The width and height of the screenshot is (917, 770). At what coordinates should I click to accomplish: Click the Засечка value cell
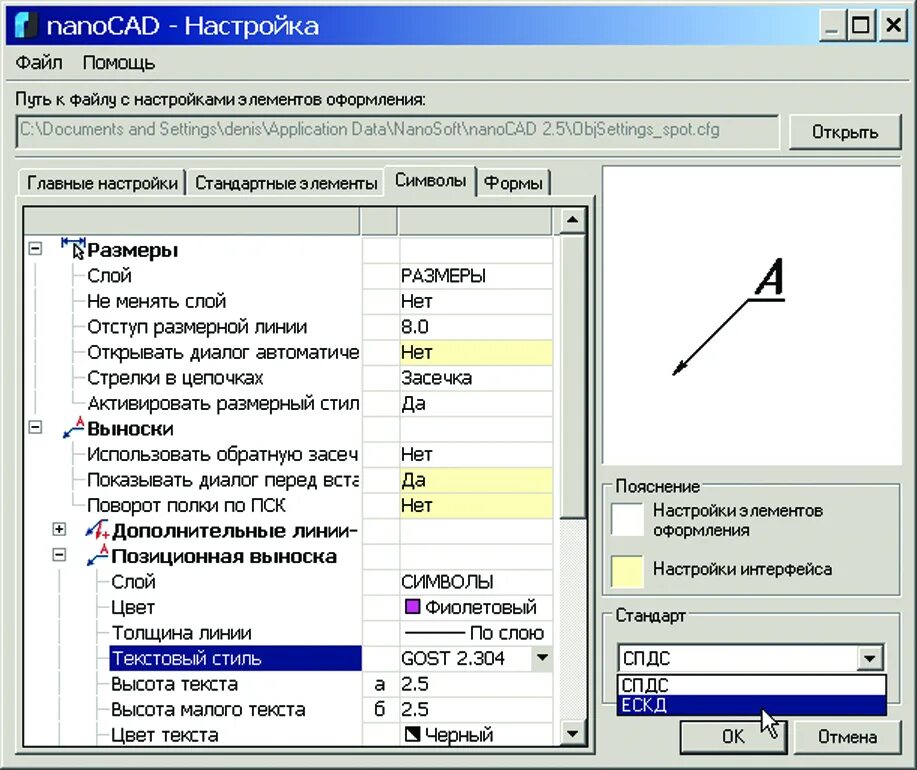coord(475,378)
